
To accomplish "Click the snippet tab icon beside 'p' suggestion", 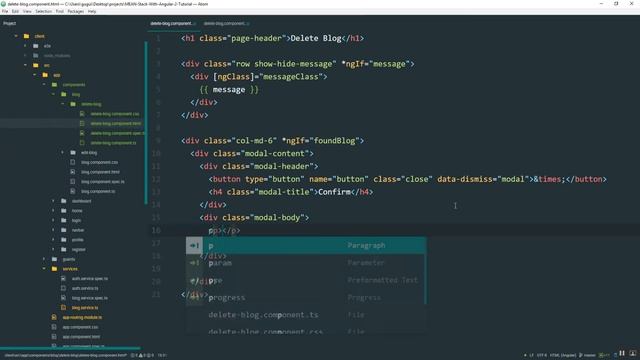I will tap(195, 246).
